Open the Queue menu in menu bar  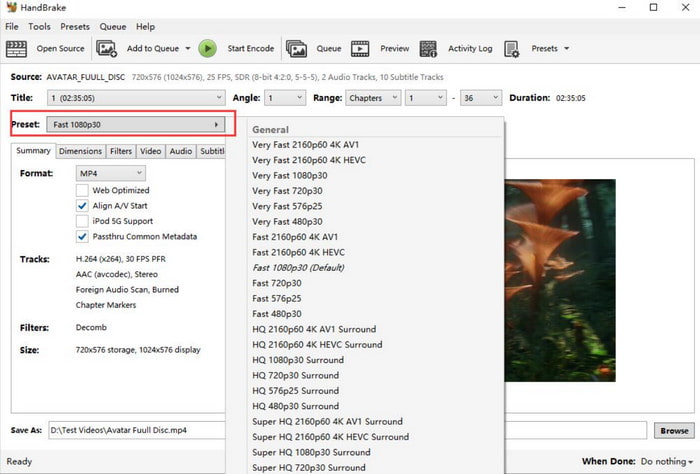112,27
